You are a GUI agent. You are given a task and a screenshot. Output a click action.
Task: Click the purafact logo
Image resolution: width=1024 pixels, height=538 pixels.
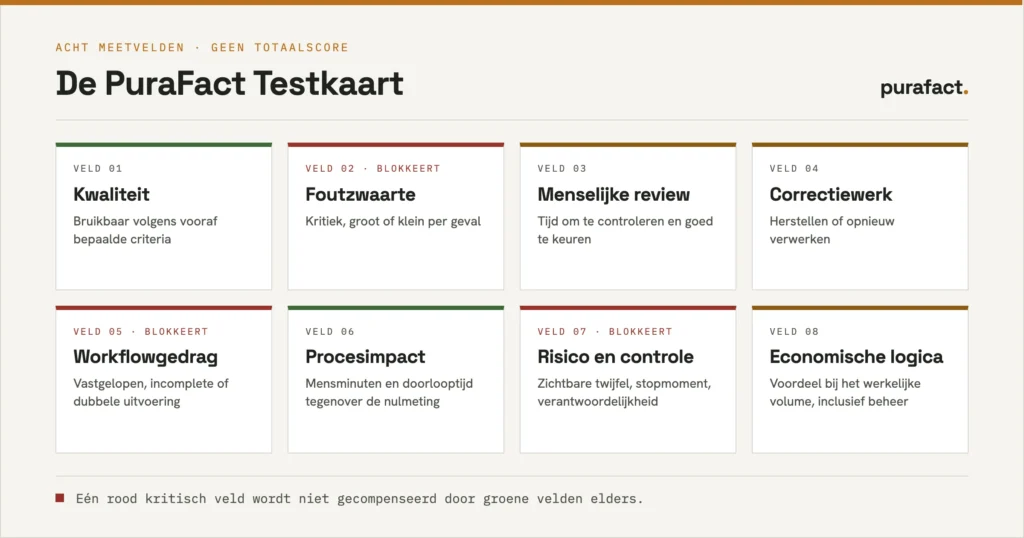pyautogui.click(x=923, y=87)
